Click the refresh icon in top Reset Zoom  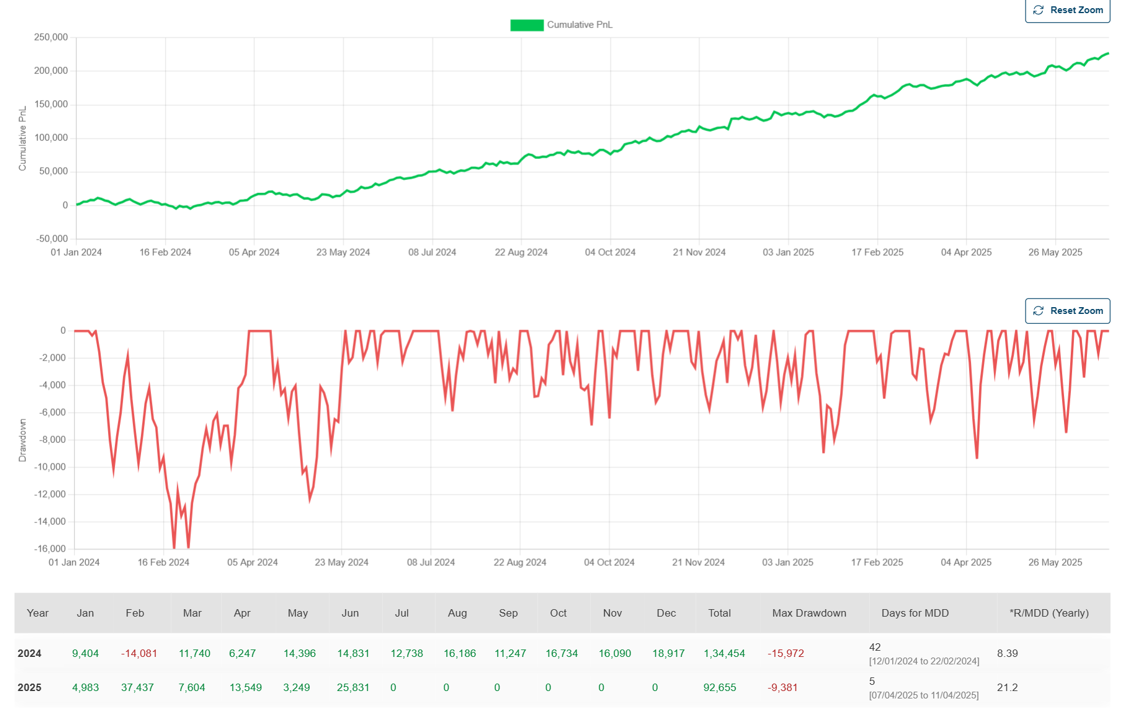(1038, 10)
